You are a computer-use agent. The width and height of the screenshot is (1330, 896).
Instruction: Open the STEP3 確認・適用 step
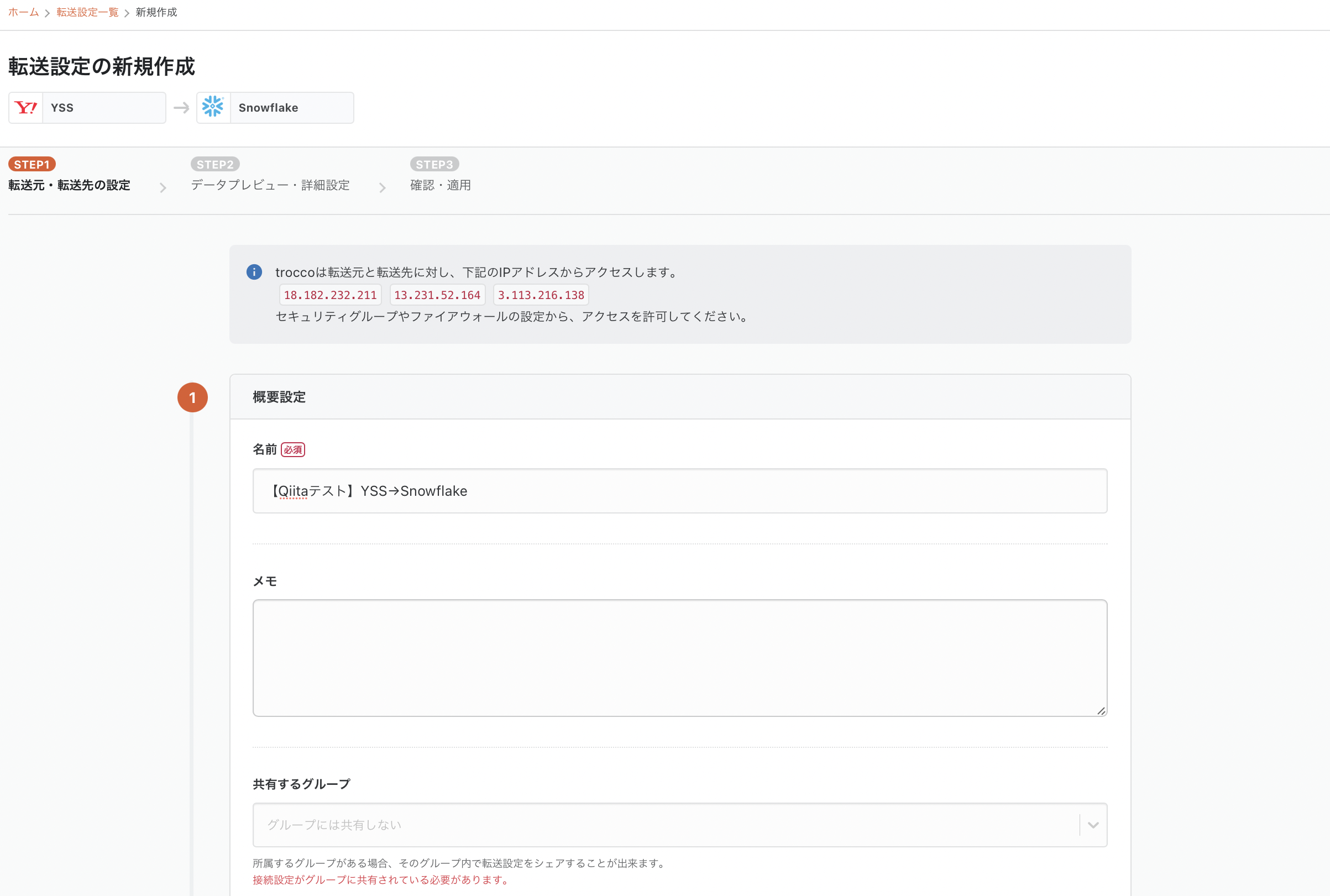tap(441, 175)
